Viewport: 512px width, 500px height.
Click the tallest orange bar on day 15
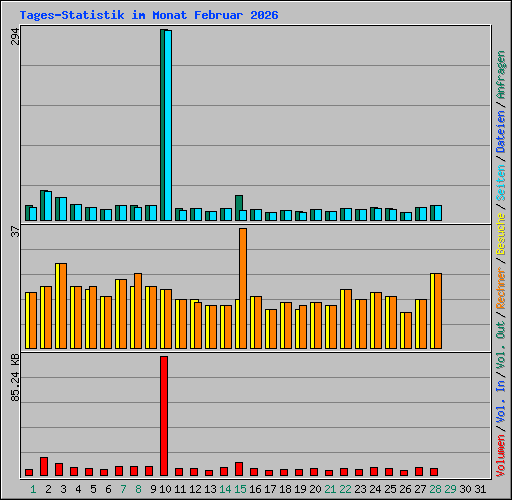[243, 289]
